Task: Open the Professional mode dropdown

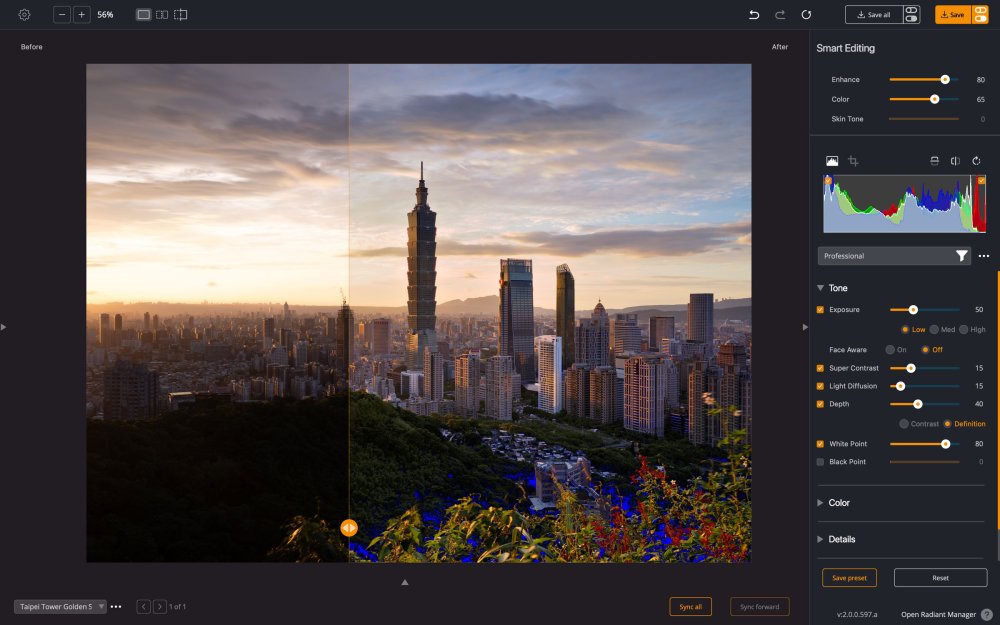Action: (894, 256)
